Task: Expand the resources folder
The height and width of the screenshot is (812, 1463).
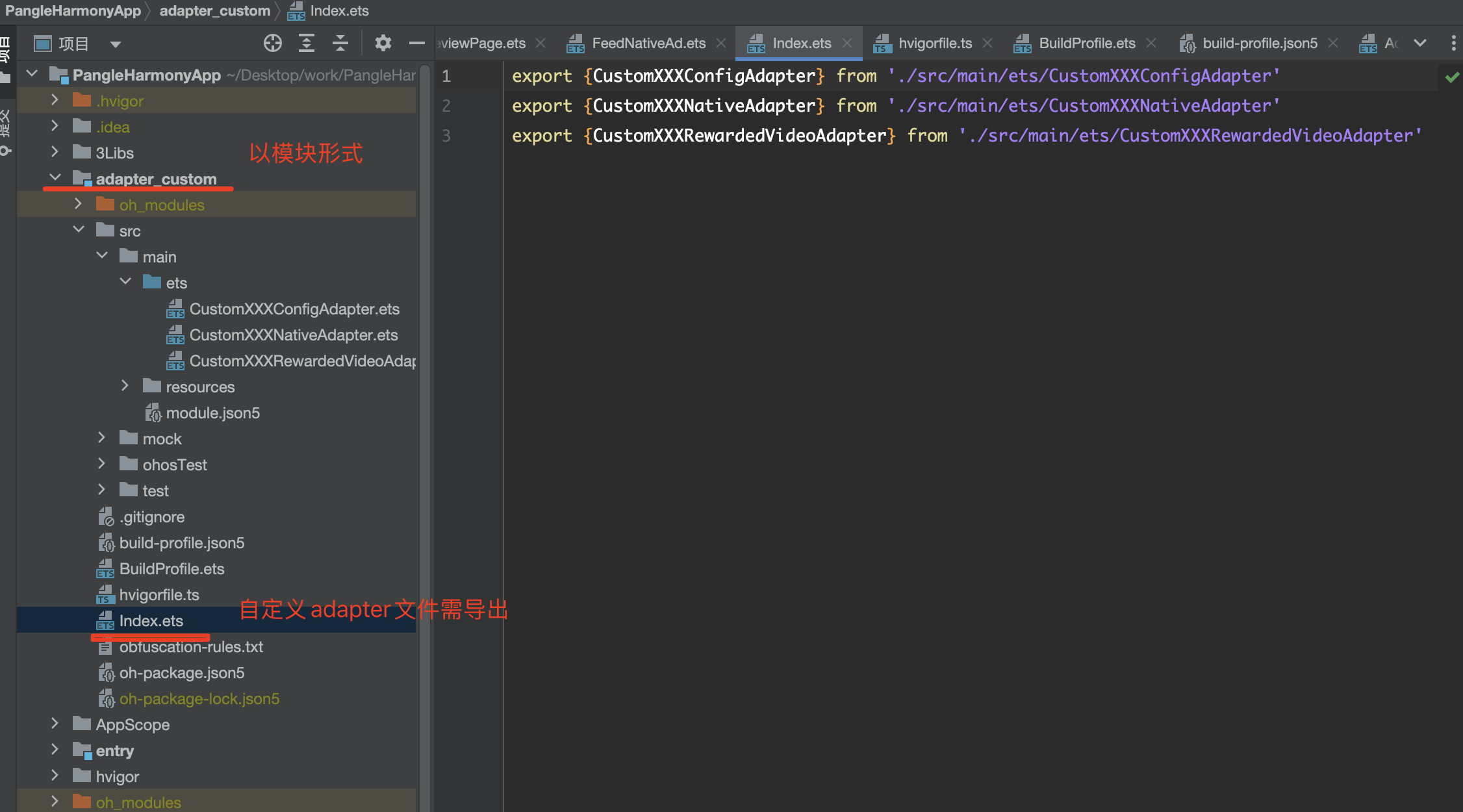Action: click(125, 387)
